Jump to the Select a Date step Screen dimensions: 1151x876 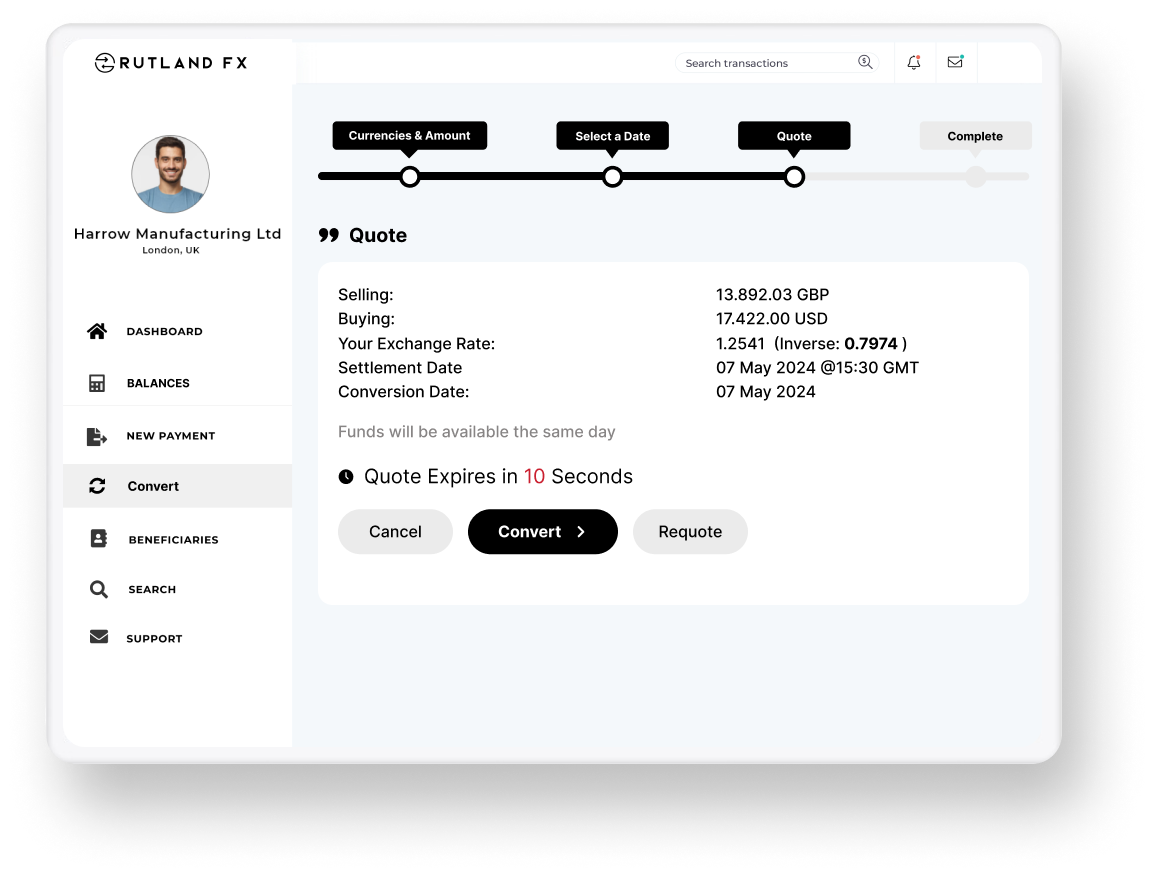(x=612, y=136)
